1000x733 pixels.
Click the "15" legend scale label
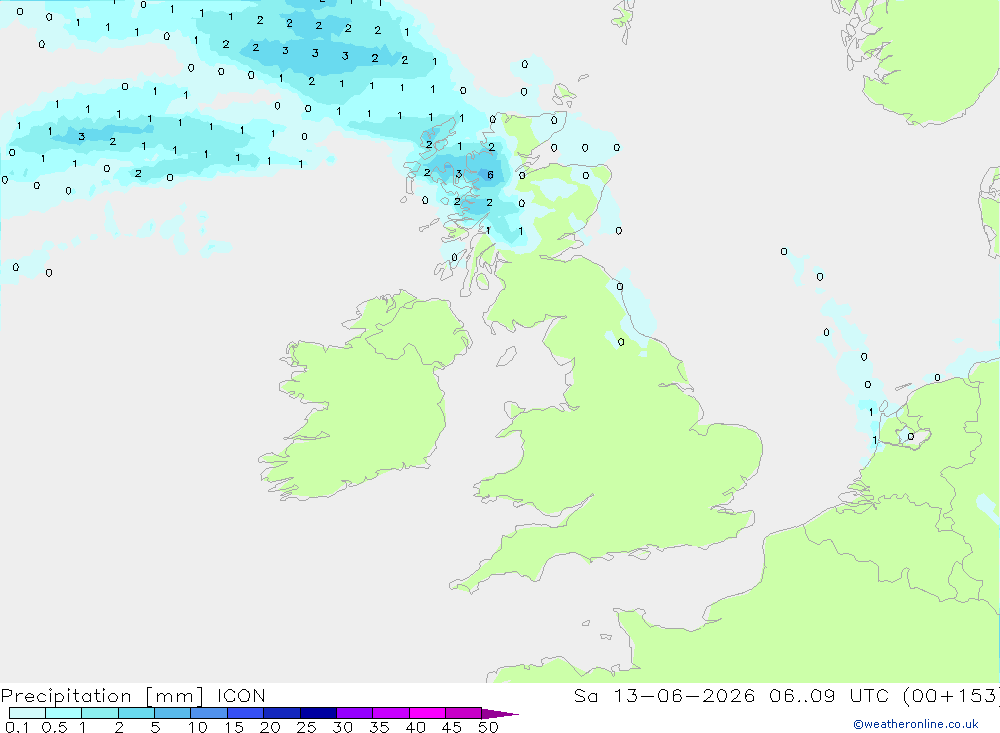point(233,727)
